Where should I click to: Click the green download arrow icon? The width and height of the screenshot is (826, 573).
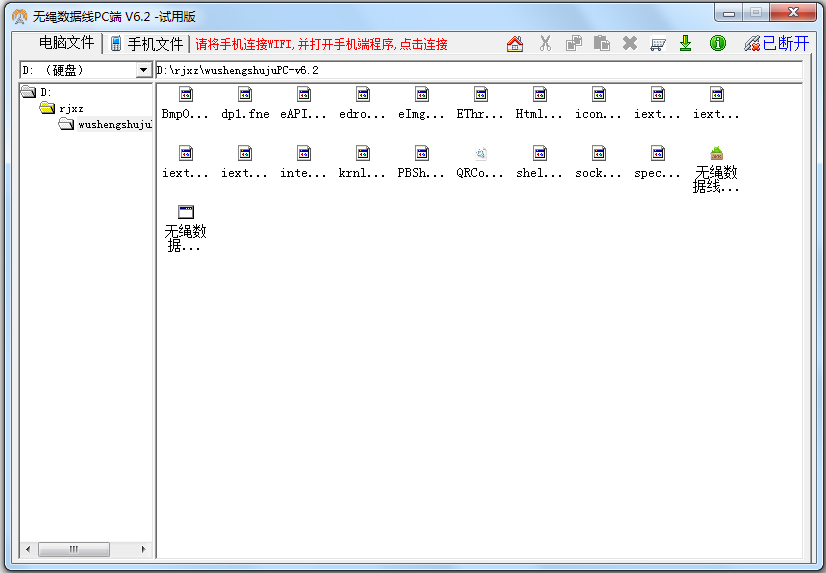[685, 43]
